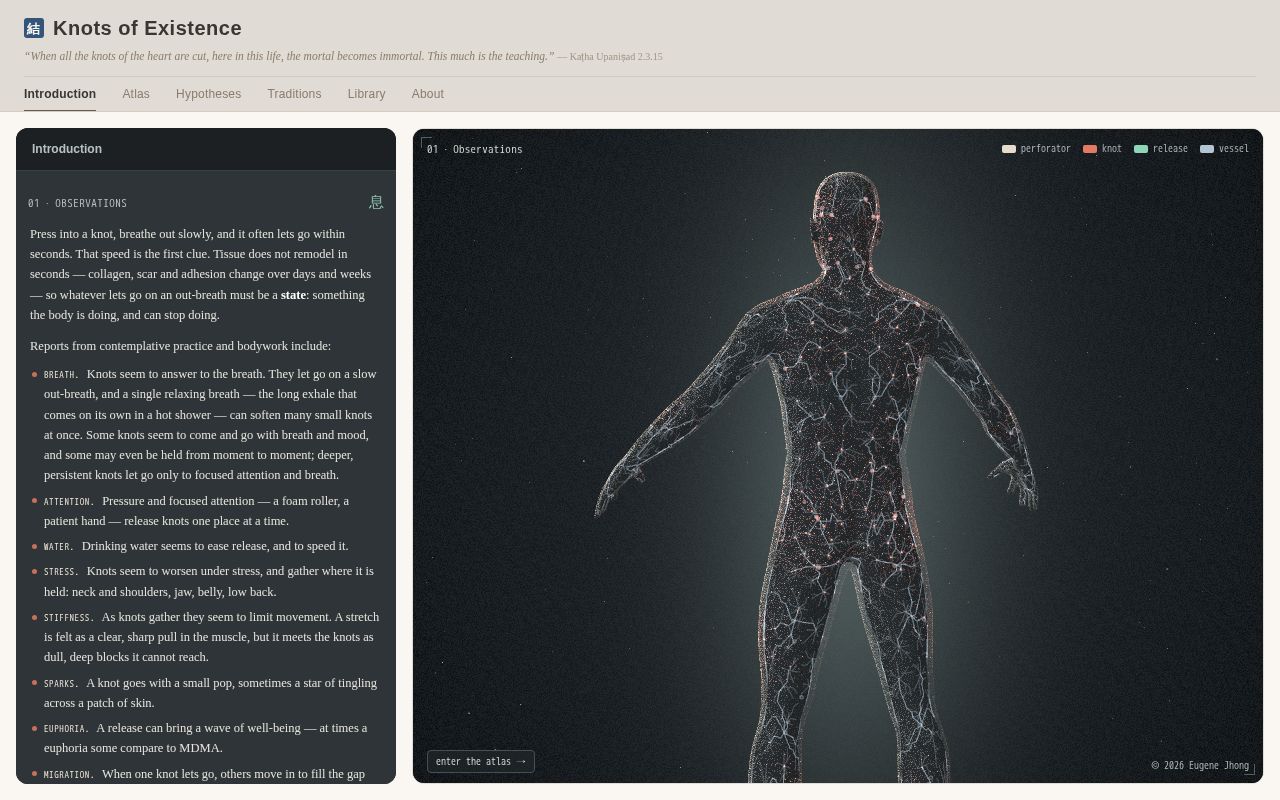Click the Upaniṣad quote in the header
This screenshot has height=800, width=1280.
[x=289, y=56]
